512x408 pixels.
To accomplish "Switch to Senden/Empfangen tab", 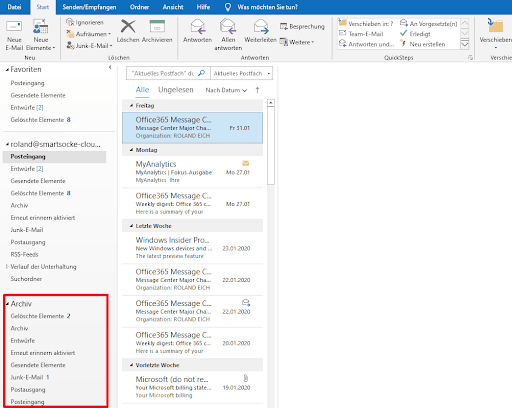I will [89, 7].
